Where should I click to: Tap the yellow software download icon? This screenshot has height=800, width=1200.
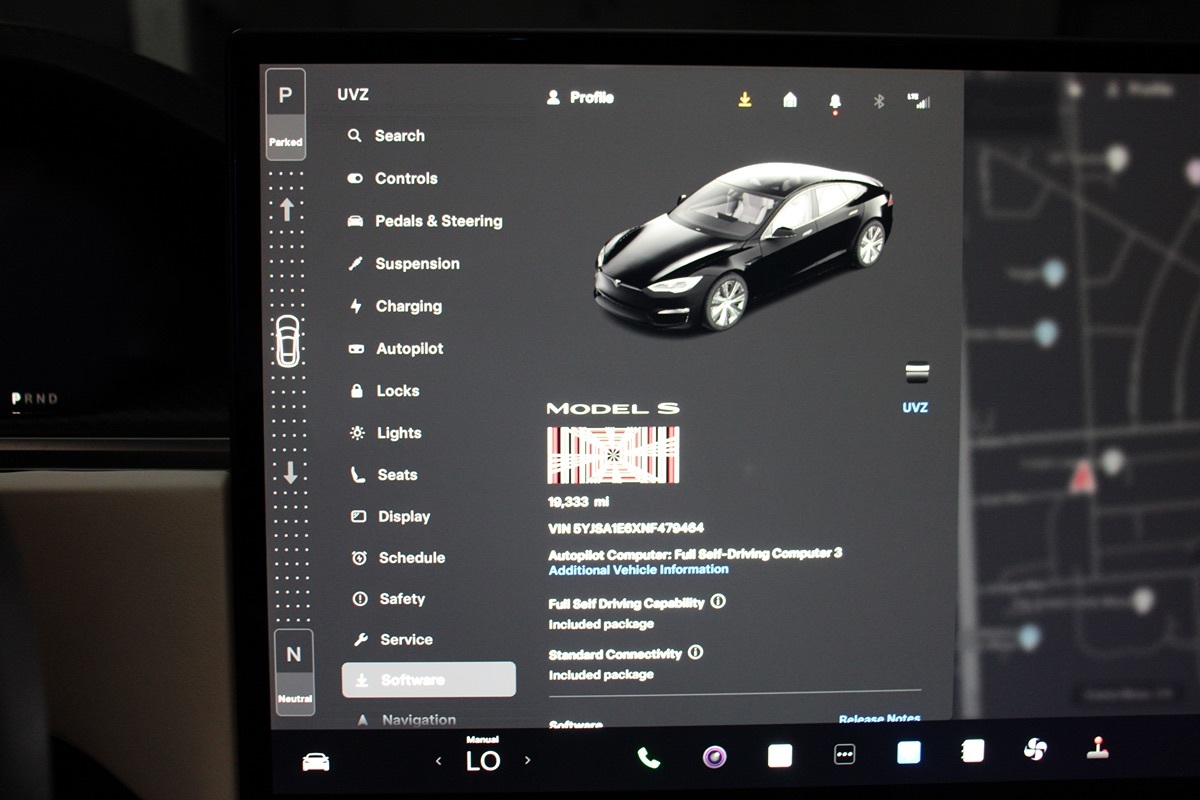click(x=745, y=100)
